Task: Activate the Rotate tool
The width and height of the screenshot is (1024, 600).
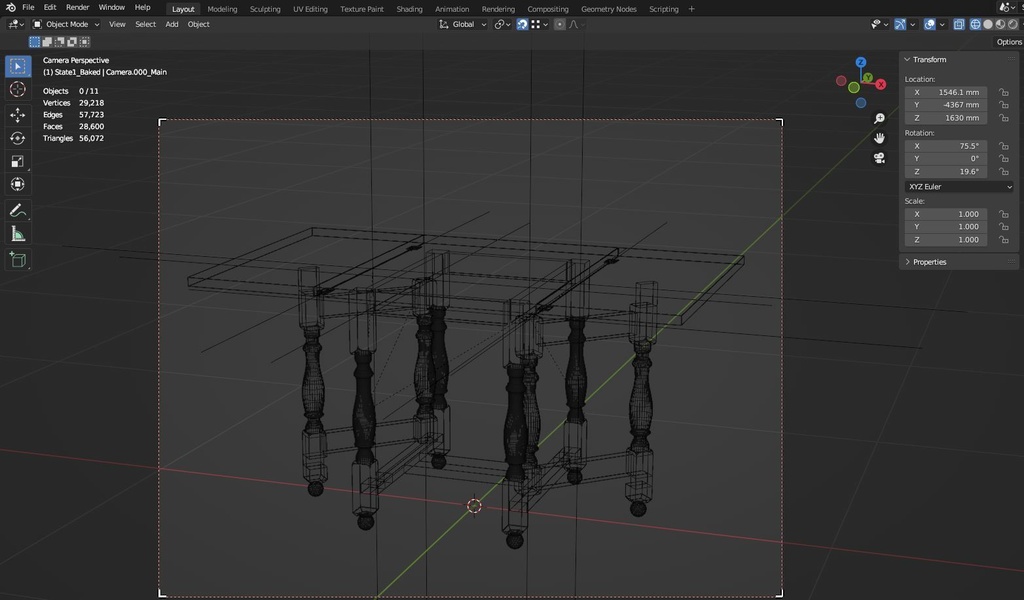Action: pos(18,138)
